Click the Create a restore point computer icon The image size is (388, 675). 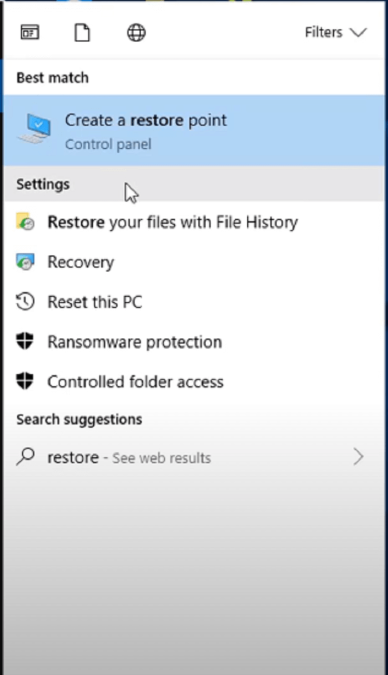35,128
